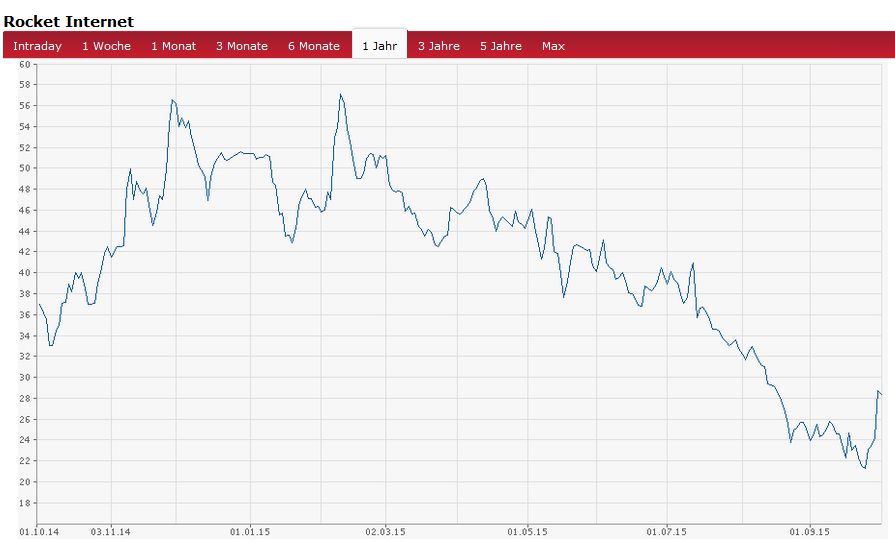
Task: Select the 01.05.15 date label
Action: pyautogui.click(x=527, y=532)
